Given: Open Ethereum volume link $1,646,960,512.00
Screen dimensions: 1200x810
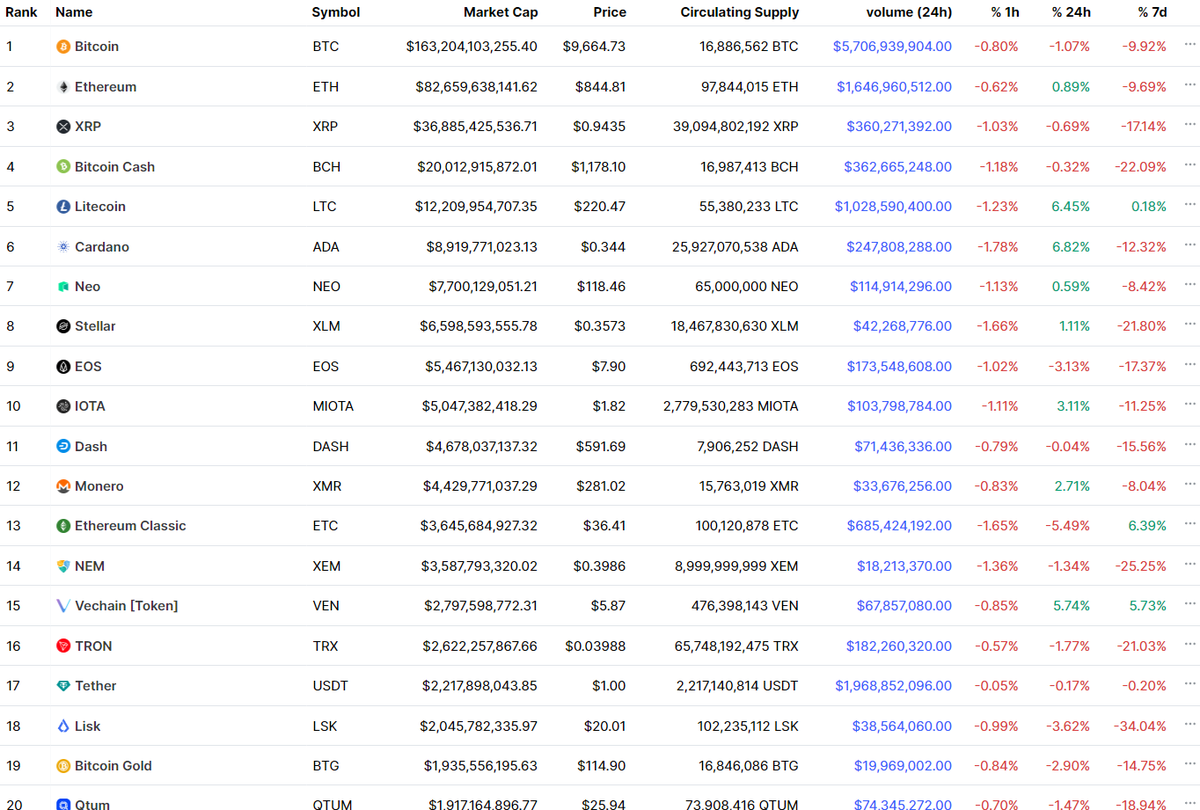Looking at the screenshot, I should click(x=894, y=87).
